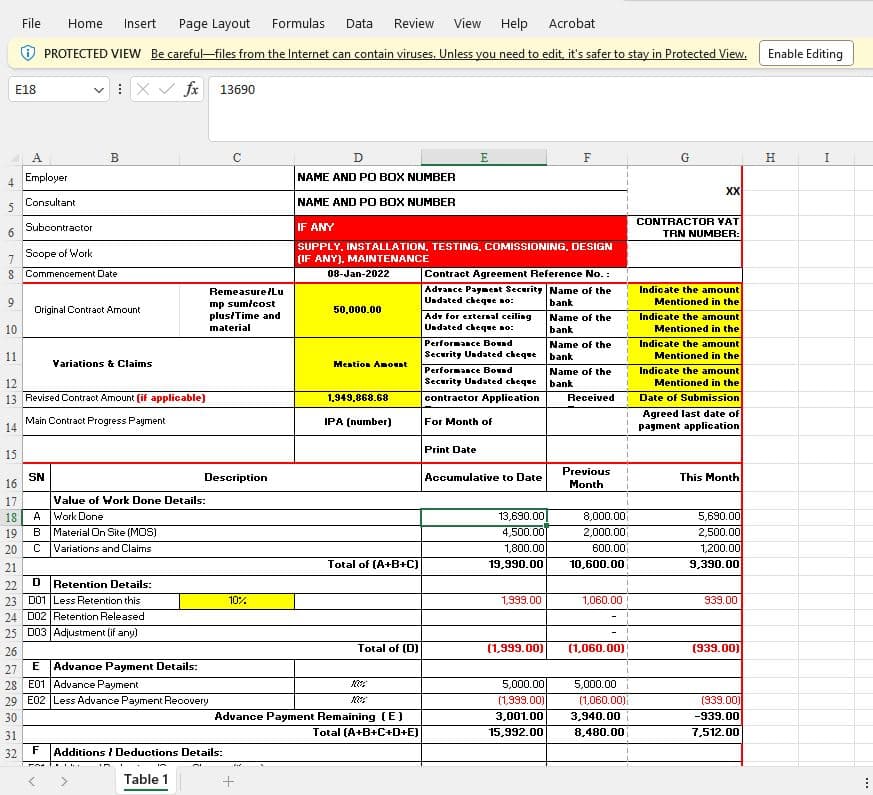Select the Table 1 sheet tab
The height and width of the screenshot is (795, 873).
pos(146,779)
